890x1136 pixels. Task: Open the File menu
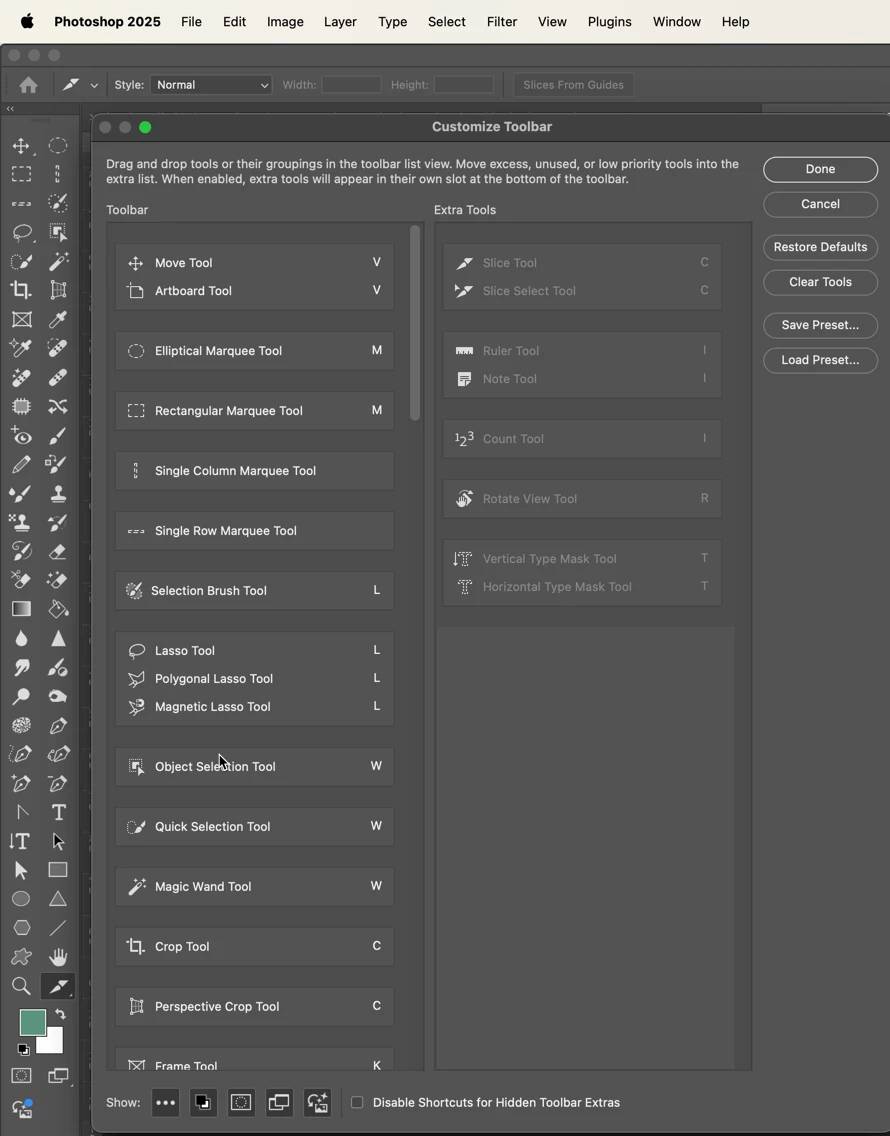[x=191, y=22]
